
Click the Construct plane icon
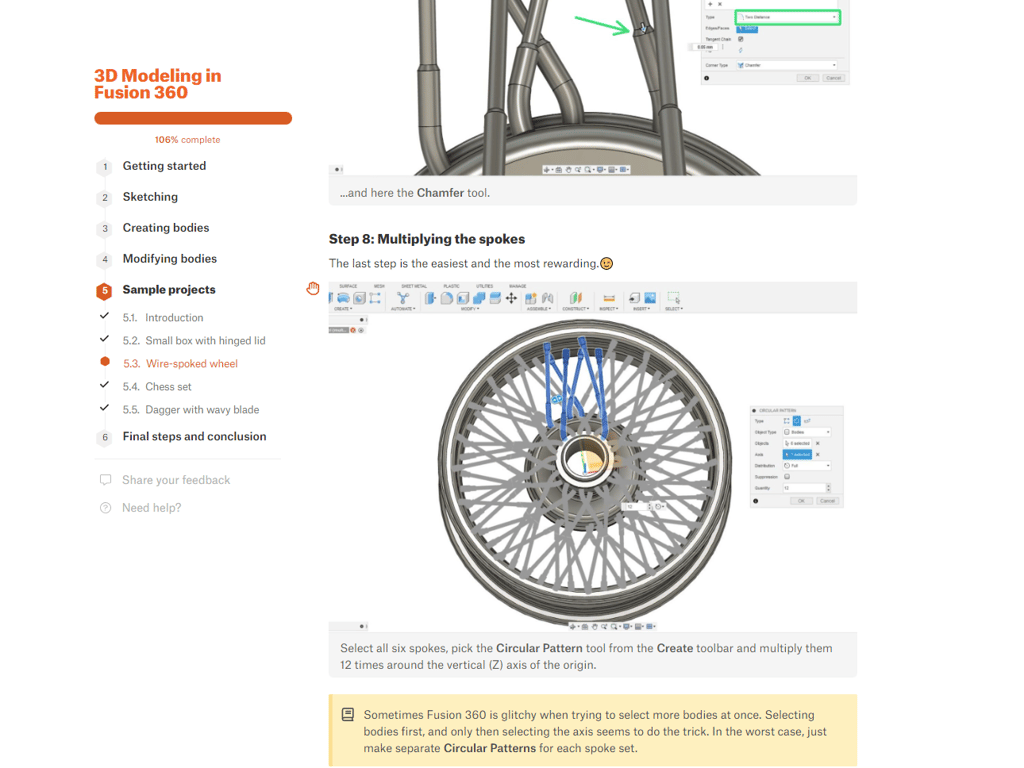(x=575, y=298)
